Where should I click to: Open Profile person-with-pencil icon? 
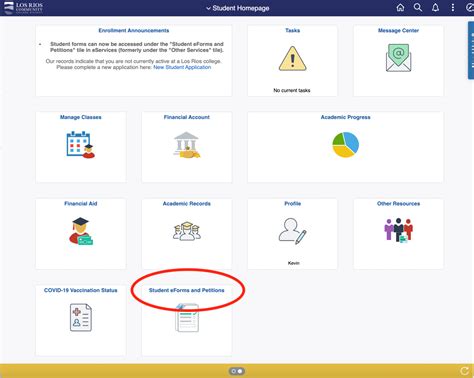click(292, 231)
